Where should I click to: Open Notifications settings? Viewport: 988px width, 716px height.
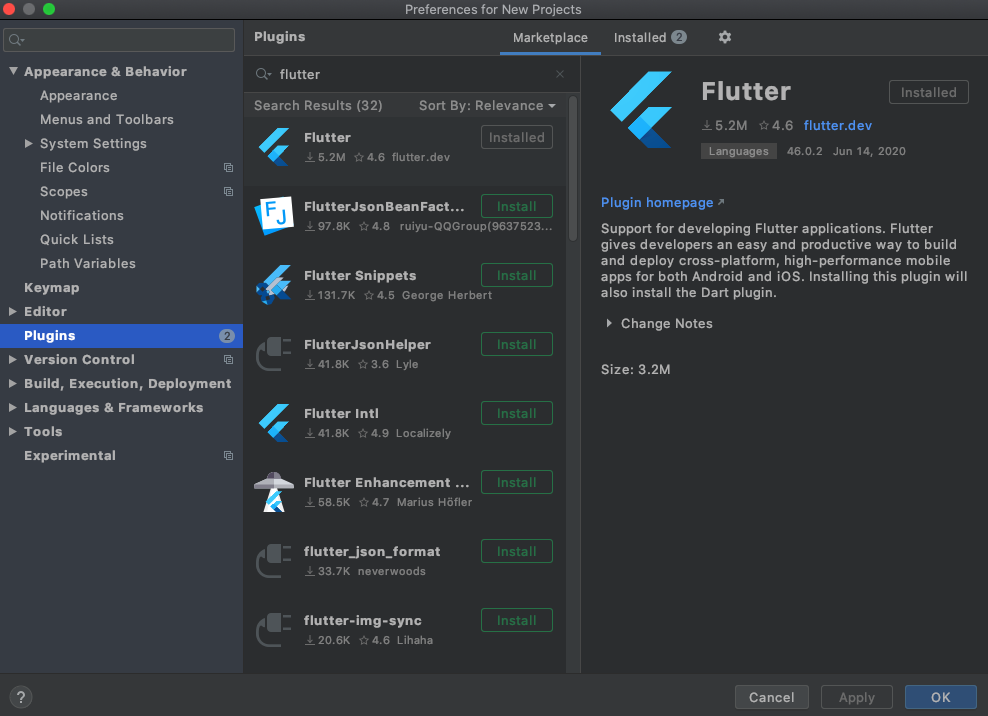tap(82, 216)
